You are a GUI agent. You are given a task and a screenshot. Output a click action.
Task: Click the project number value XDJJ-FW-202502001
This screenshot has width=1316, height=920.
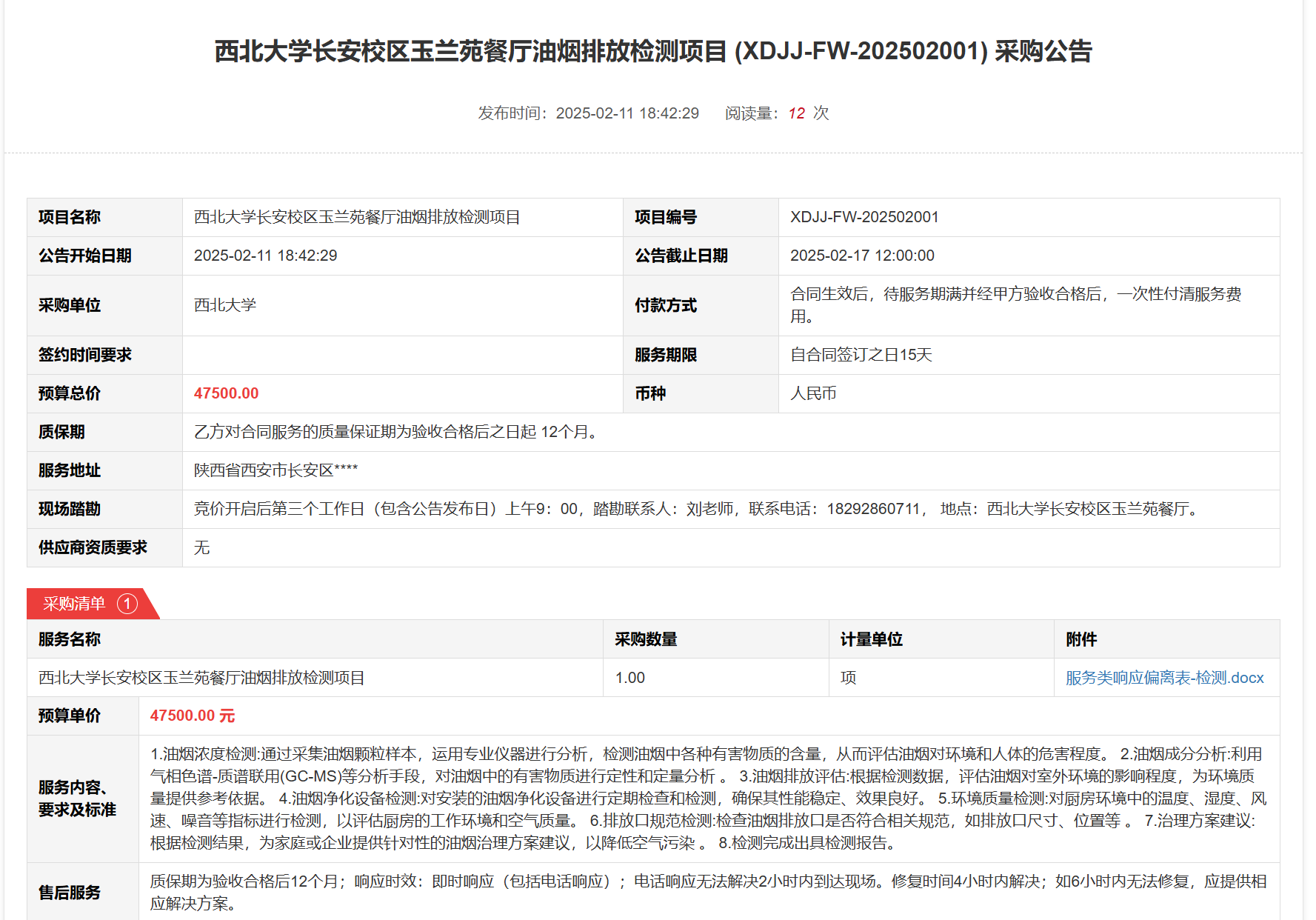click(864, 217)
